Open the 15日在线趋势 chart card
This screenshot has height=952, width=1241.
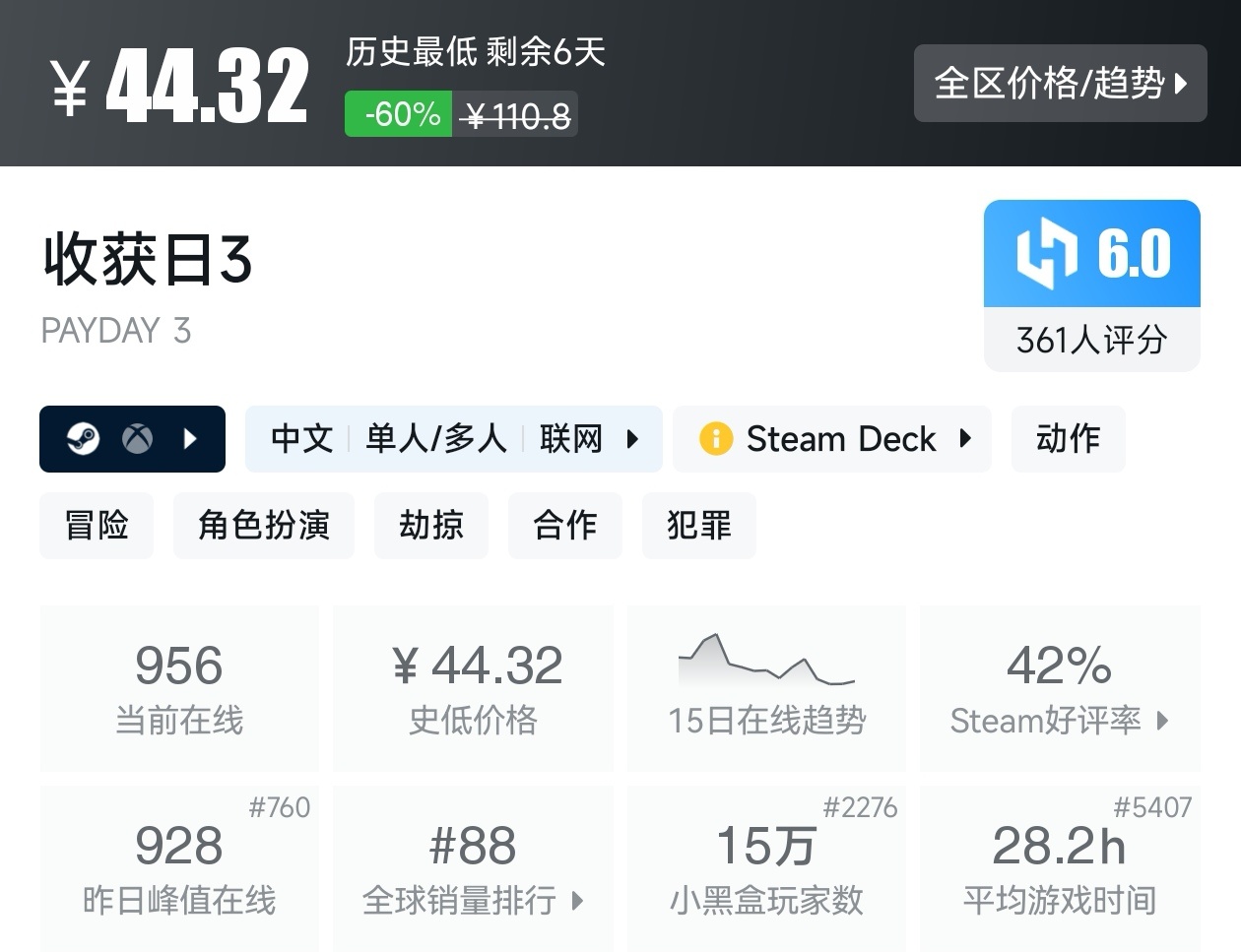tap(766, 687)
